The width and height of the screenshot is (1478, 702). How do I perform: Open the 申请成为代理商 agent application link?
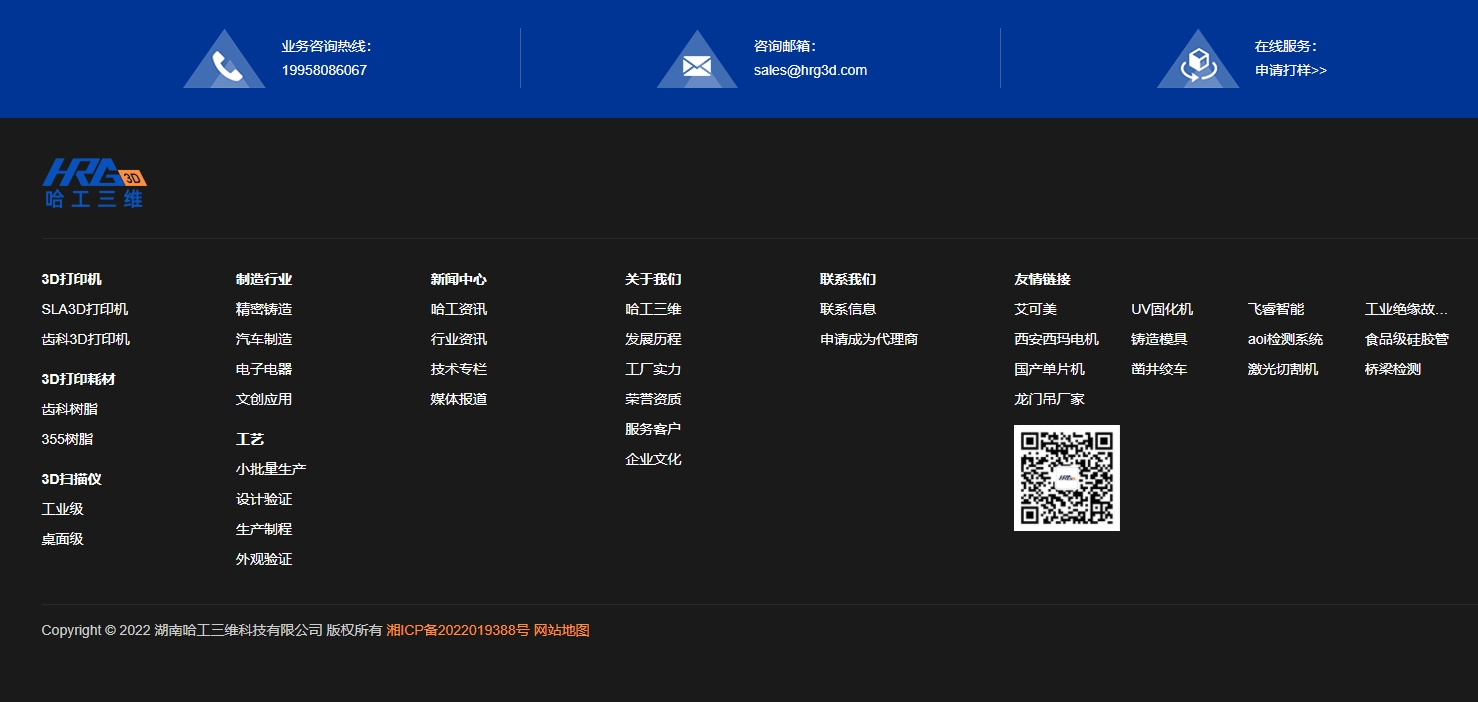tap(868, 339)
